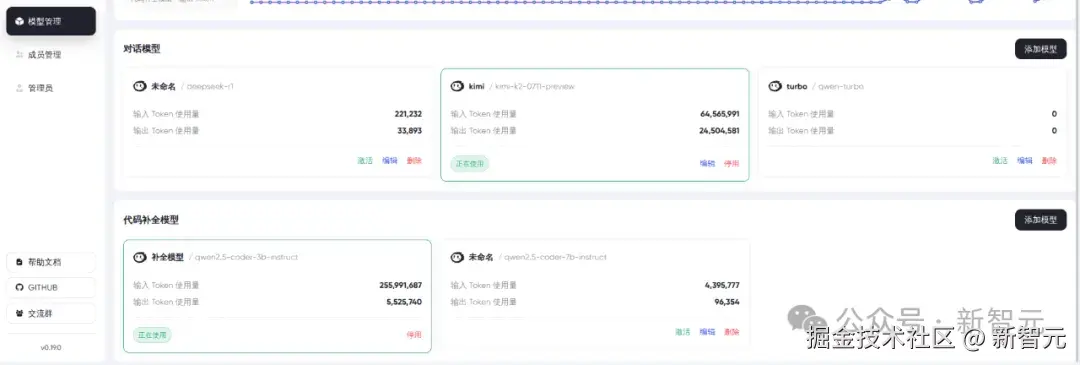Screen dimensions: 1080x365
Task: Delete the turbo qwen-turbo model
Action: [1049, 160]
